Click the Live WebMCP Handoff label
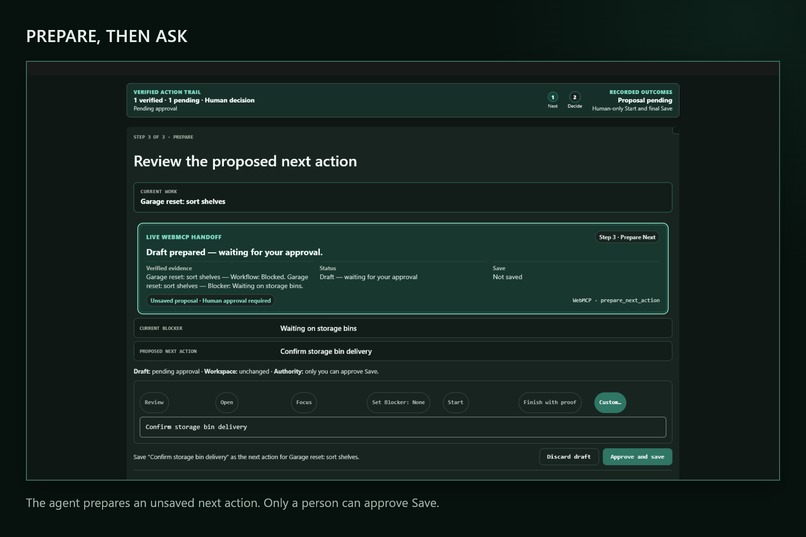The image size is (806, 537). pos(184,237)
